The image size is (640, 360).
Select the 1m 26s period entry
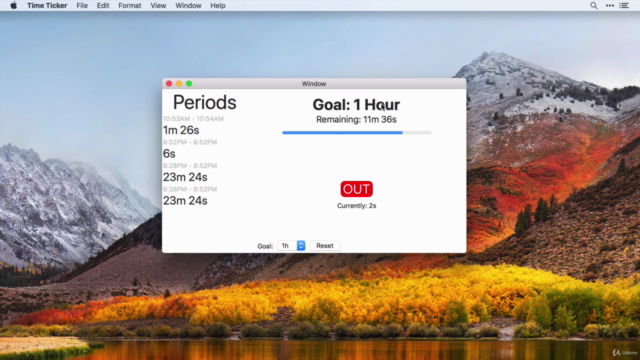(181, 130)
